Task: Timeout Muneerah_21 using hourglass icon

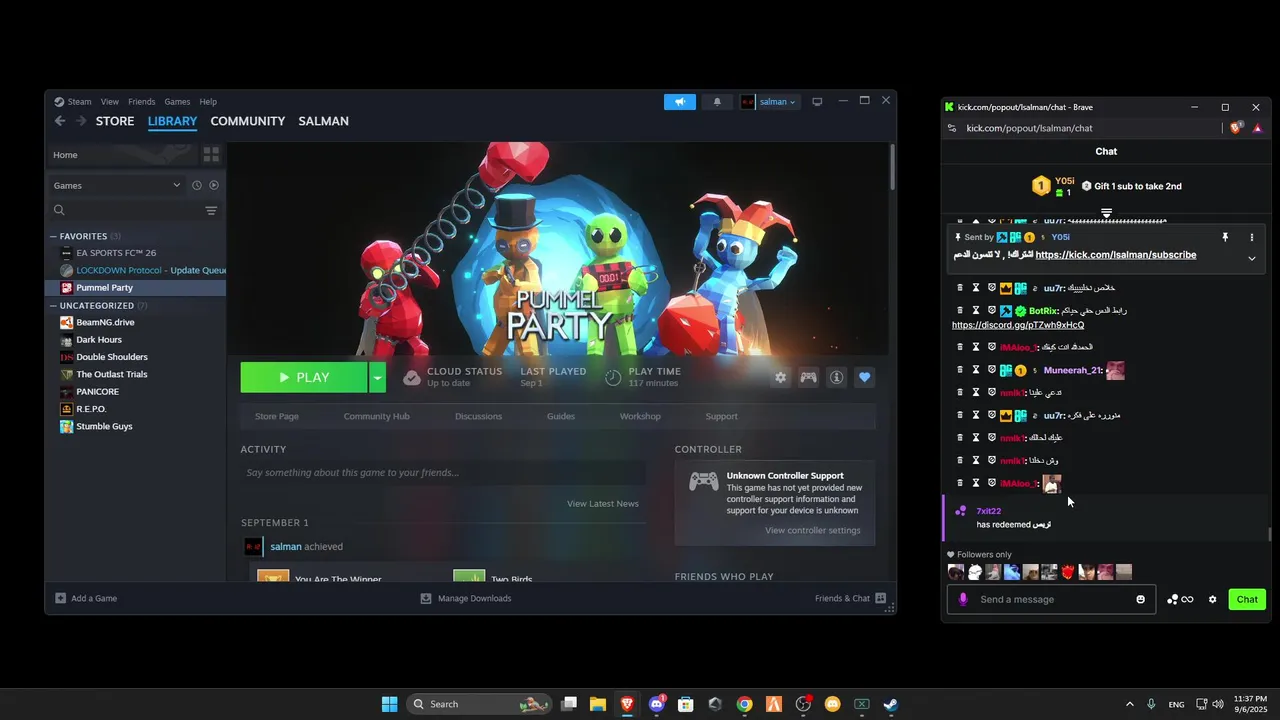Action: click(976, 370)
